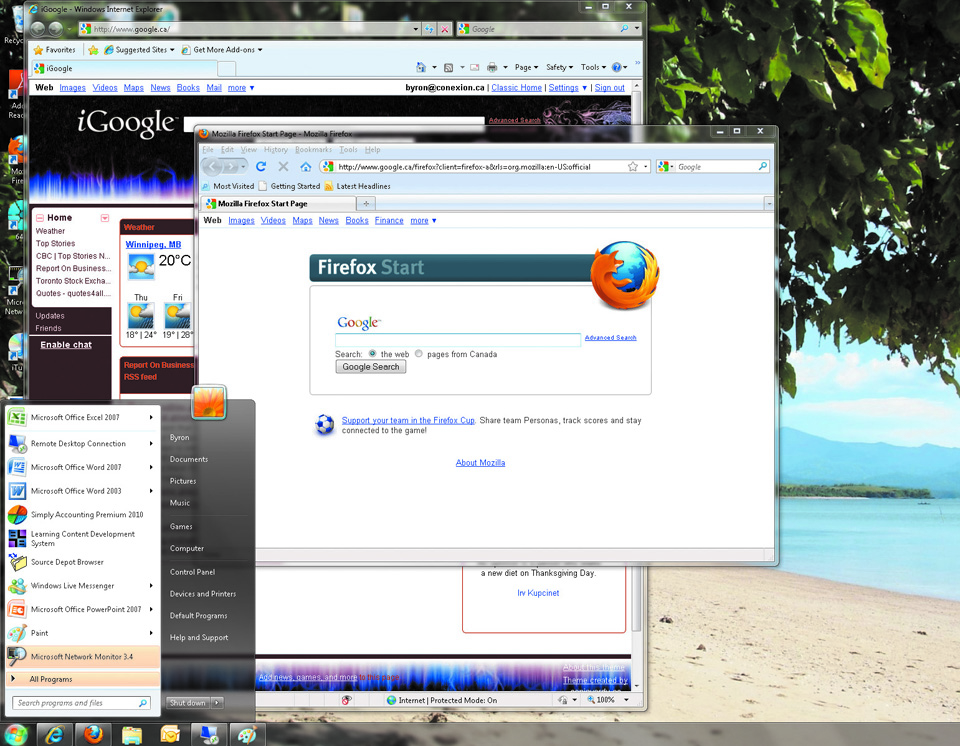Bookmark this page with the Firefox star
The image size is (960, 746).
point(632,167)
